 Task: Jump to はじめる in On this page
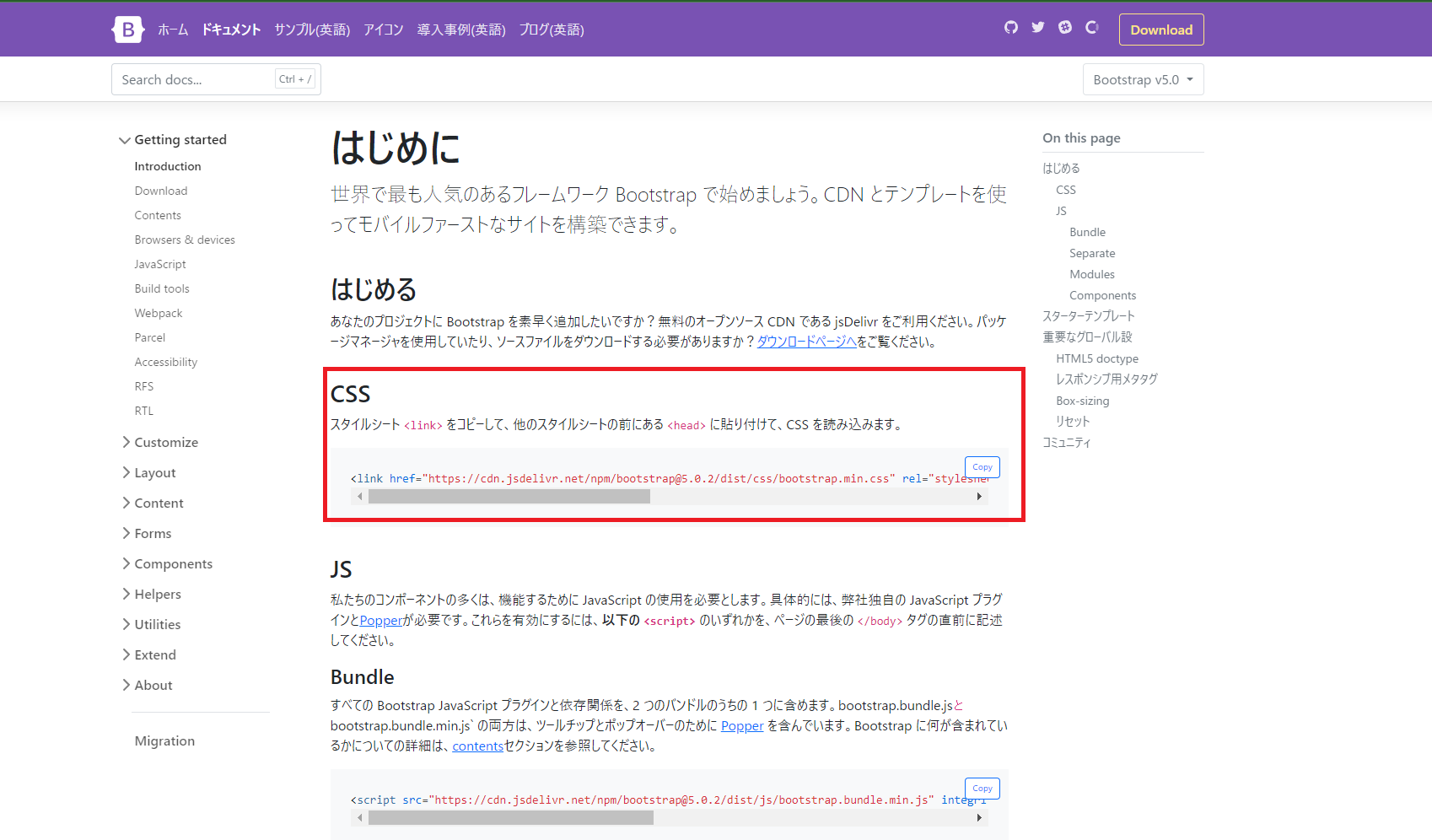coord(1061,169)
